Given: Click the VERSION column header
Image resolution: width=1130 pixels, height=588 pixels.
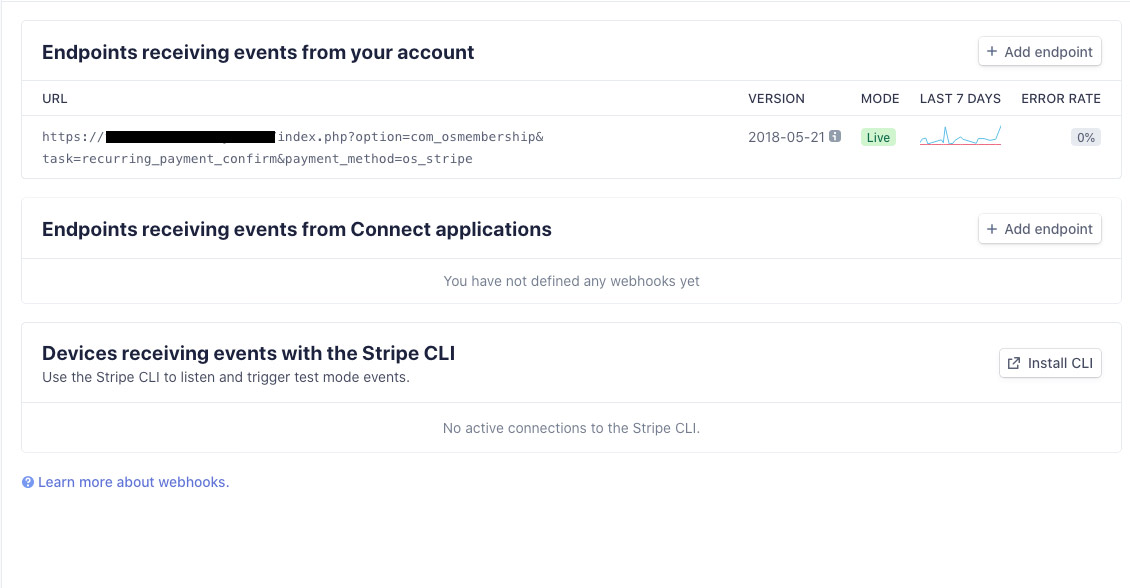Looking at the screenshot, I should coord(776,99).
